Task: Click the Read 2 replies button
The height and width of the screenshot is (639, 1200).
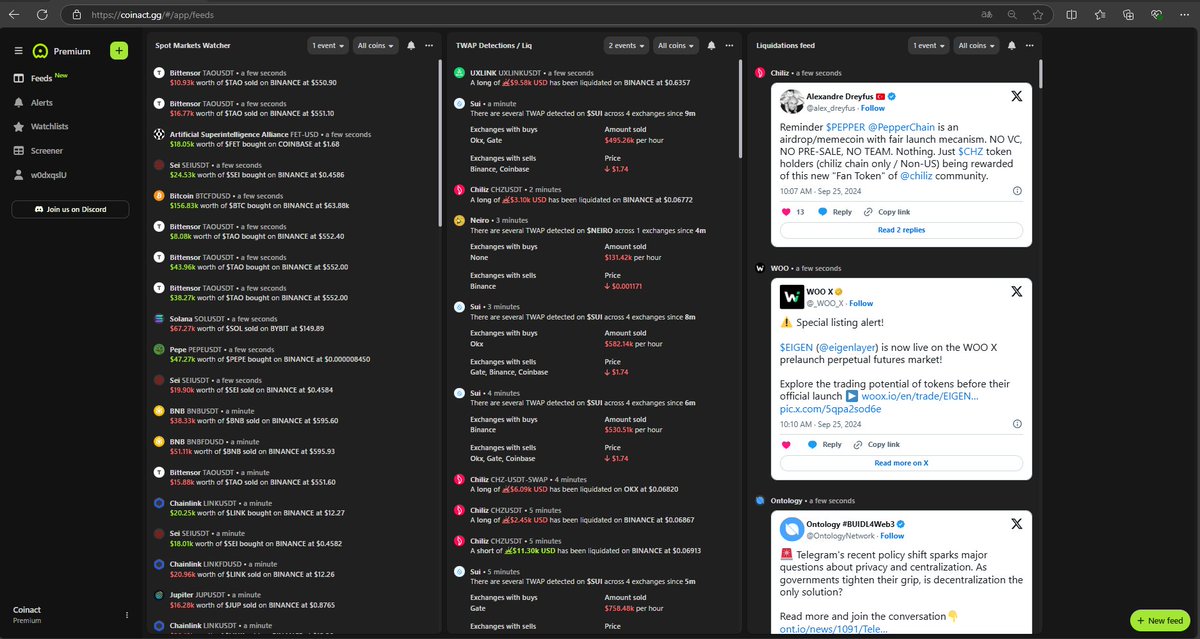Action: [901, 230]
